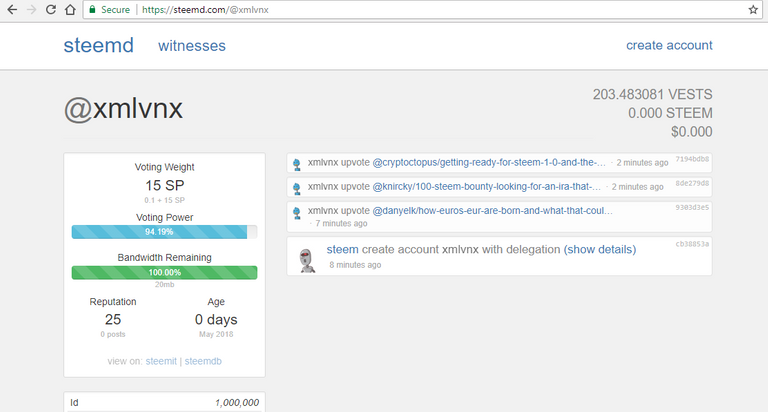
Task: Click the steem robot avatar in create account row
Action: tap(307, 260)
